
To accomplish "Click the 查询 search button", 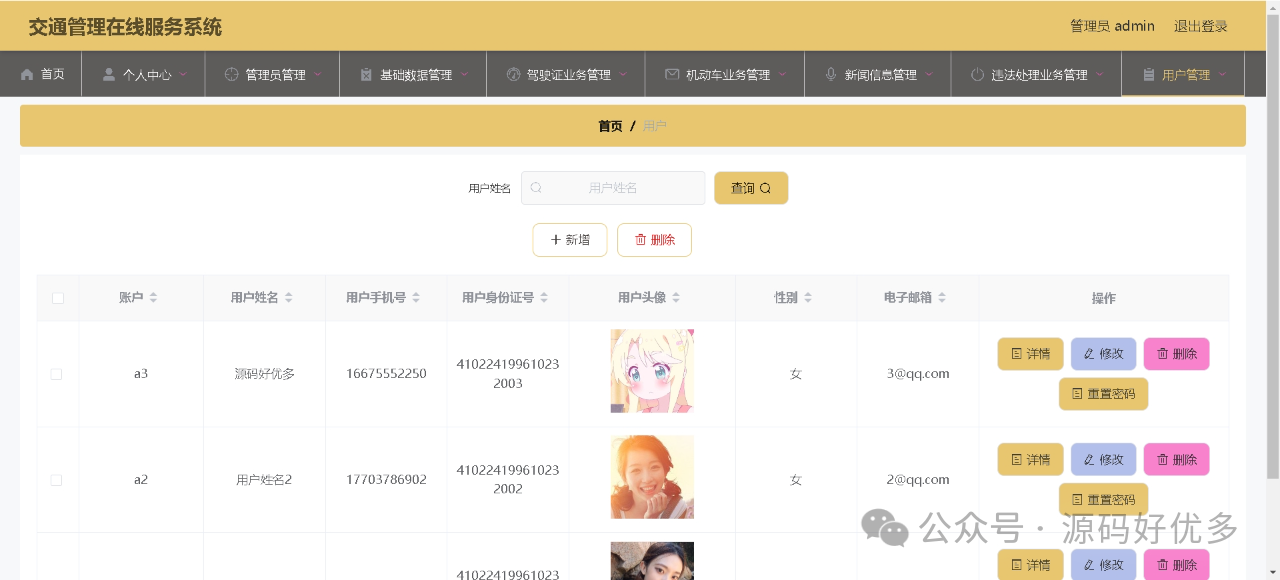I will tap(751, 188).
